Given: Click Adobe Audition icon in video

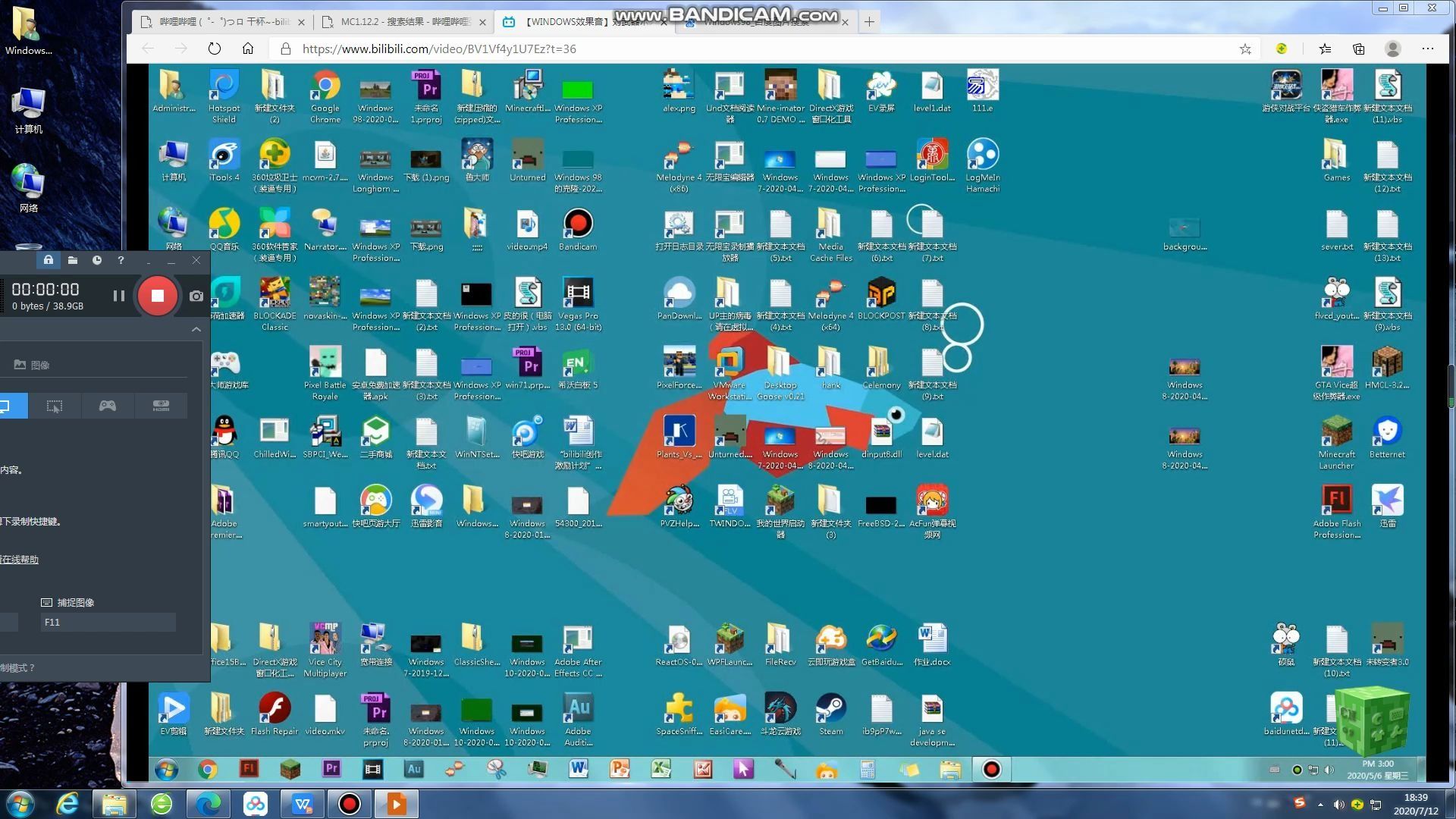Looking at the screenshot, I should tap(578, 719).
